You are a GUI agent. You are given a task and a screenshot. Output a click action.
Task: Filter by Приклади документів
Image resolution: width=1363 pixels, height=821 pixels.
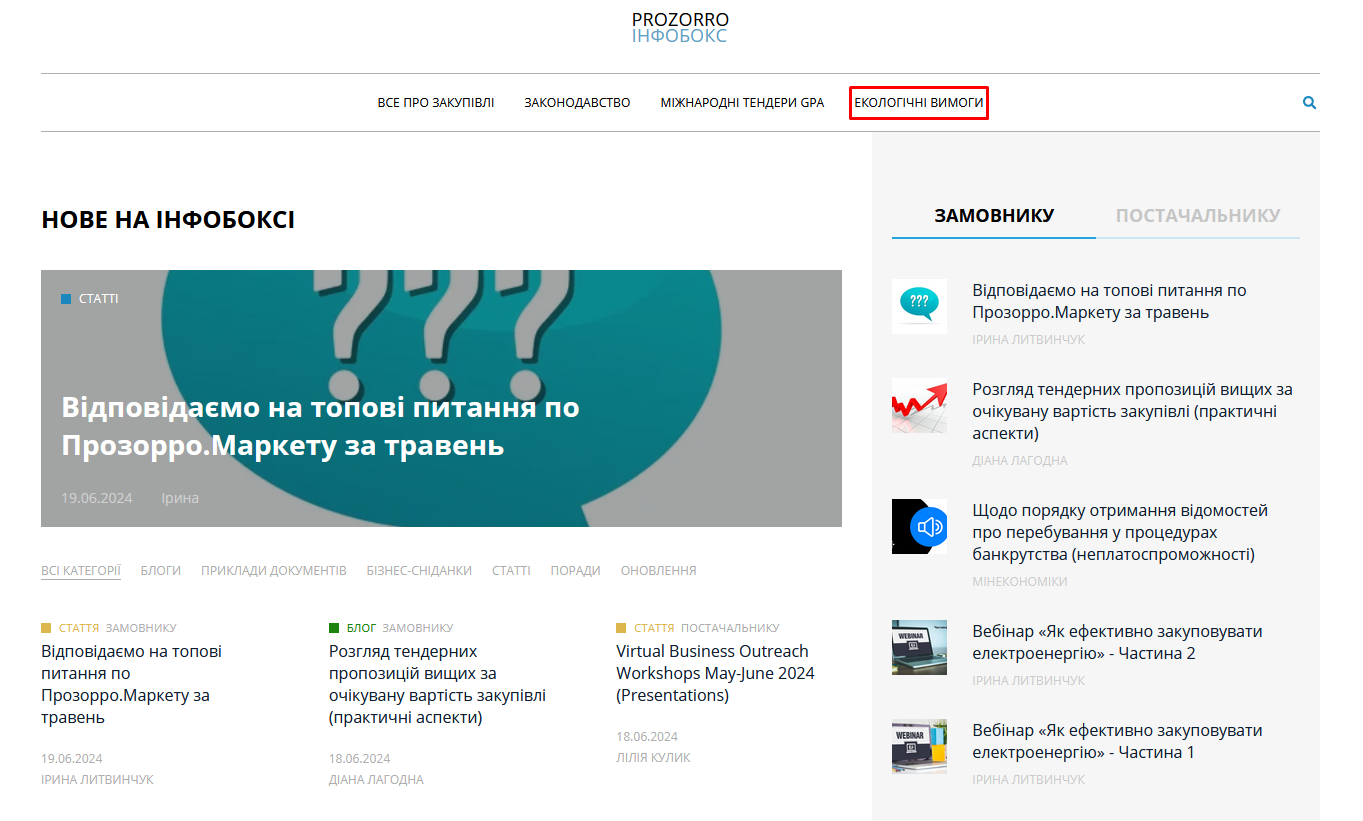pyautogui.click(x=274, y=570)
